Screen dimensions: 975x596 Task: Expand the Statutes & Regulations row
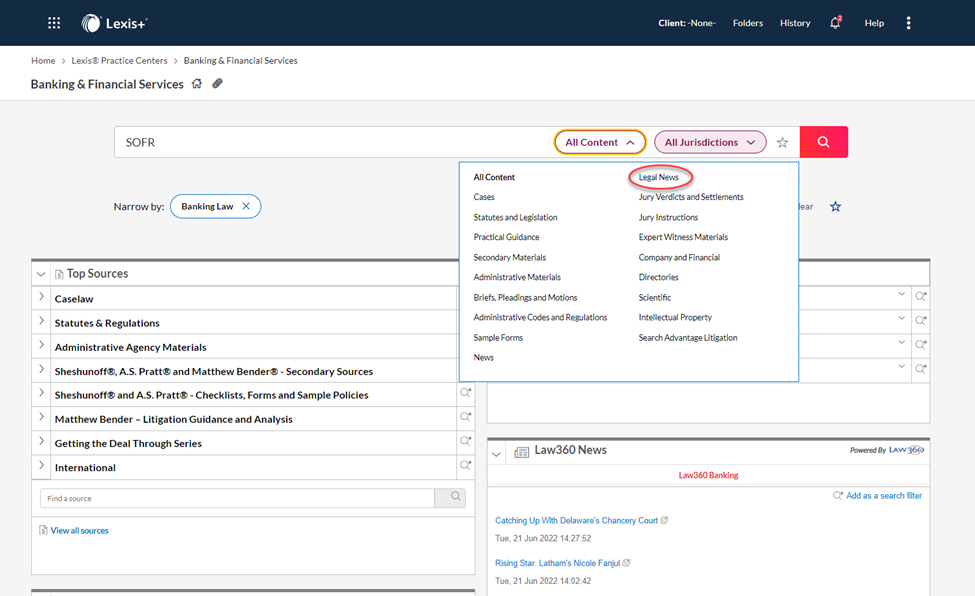[x=42, y=321]
